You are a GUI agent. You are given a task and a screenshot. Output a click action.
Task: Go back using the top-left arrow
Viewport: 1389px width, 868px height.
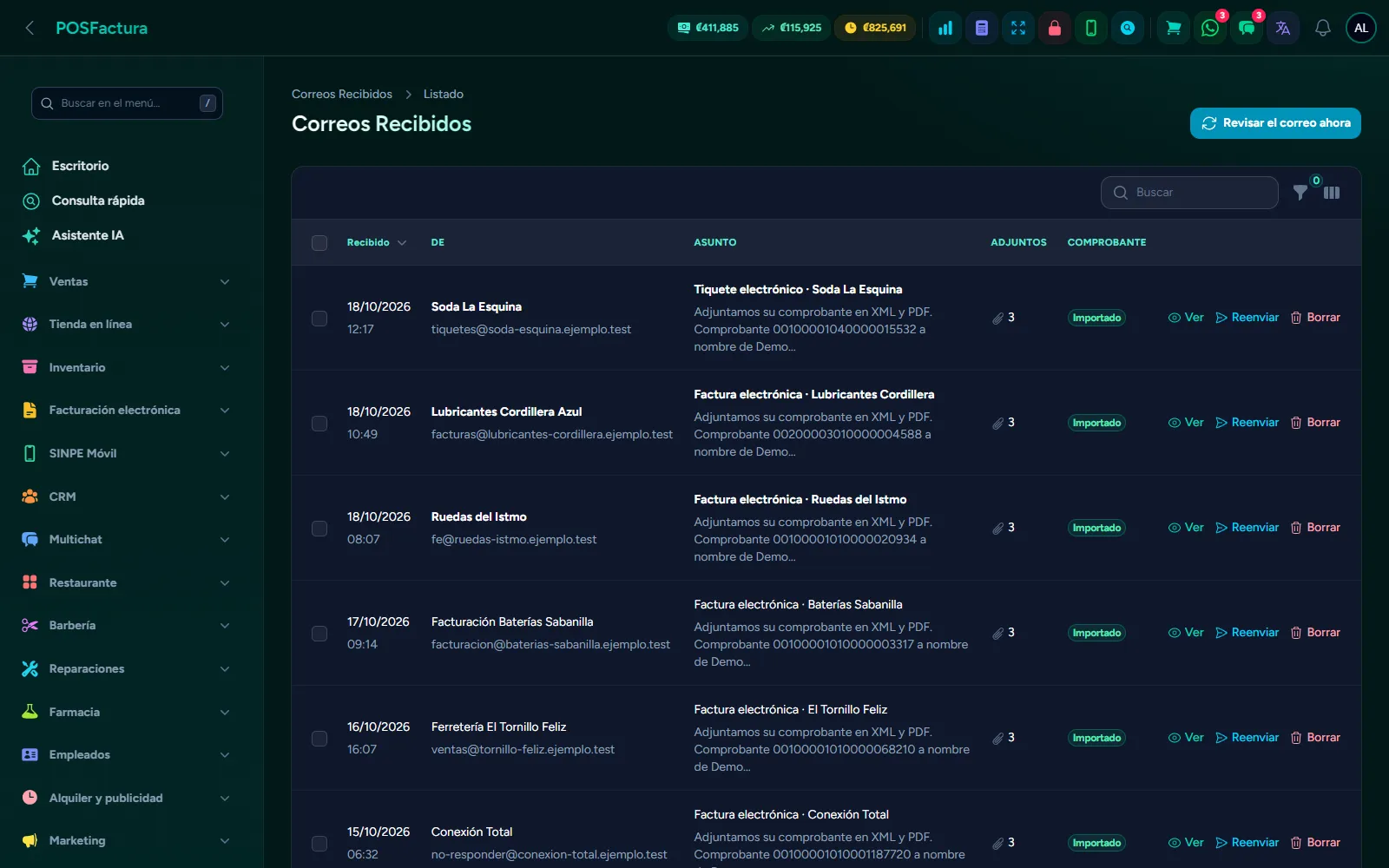30,28
